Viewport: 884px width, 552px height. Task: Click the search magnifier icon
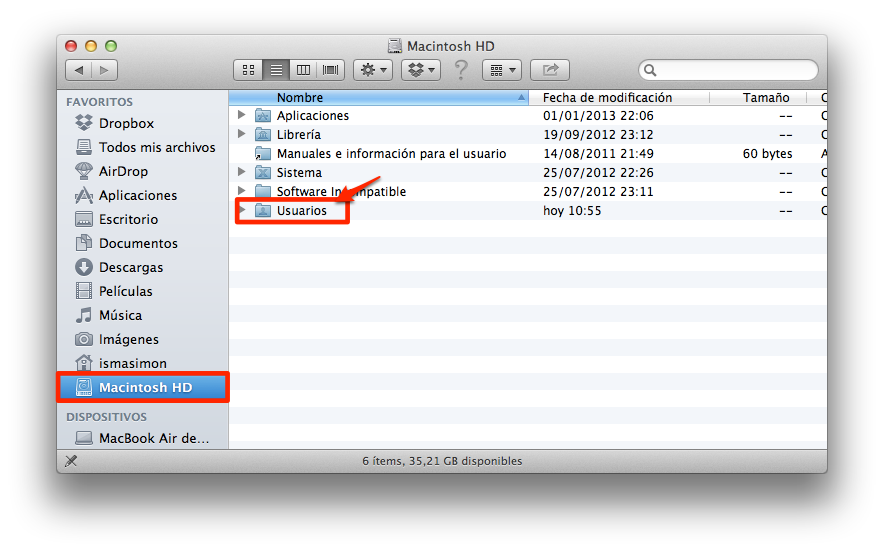(x=650, y=70)
